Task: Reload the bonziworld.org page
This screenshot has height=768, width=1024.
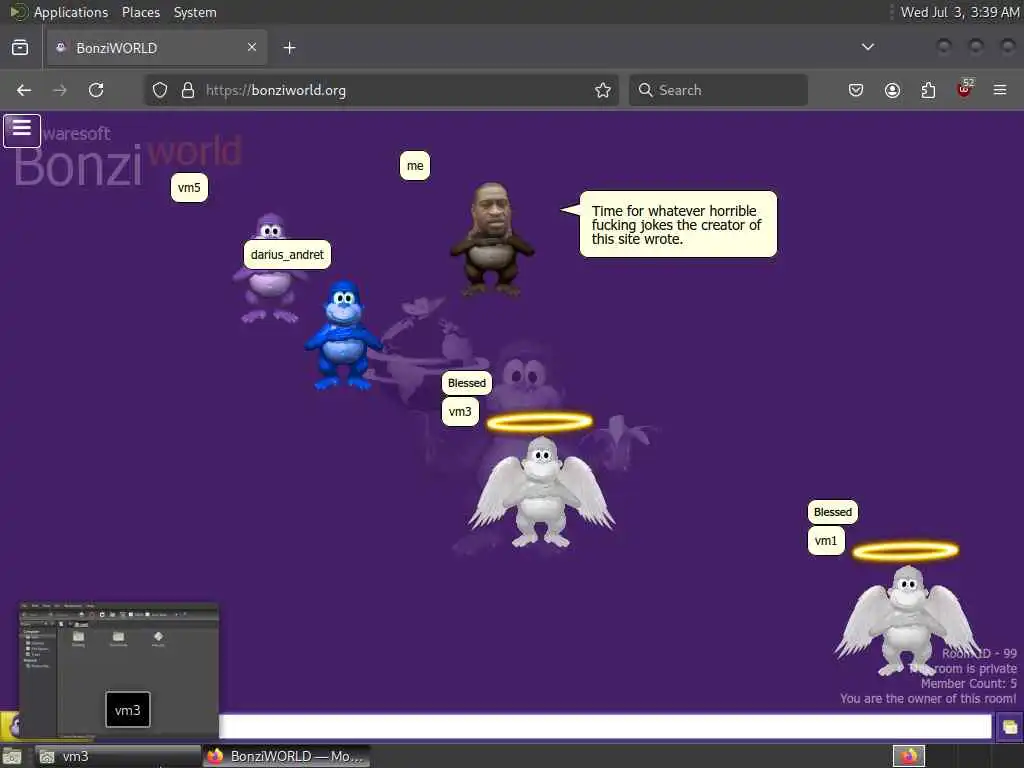Action: [96, 90]
